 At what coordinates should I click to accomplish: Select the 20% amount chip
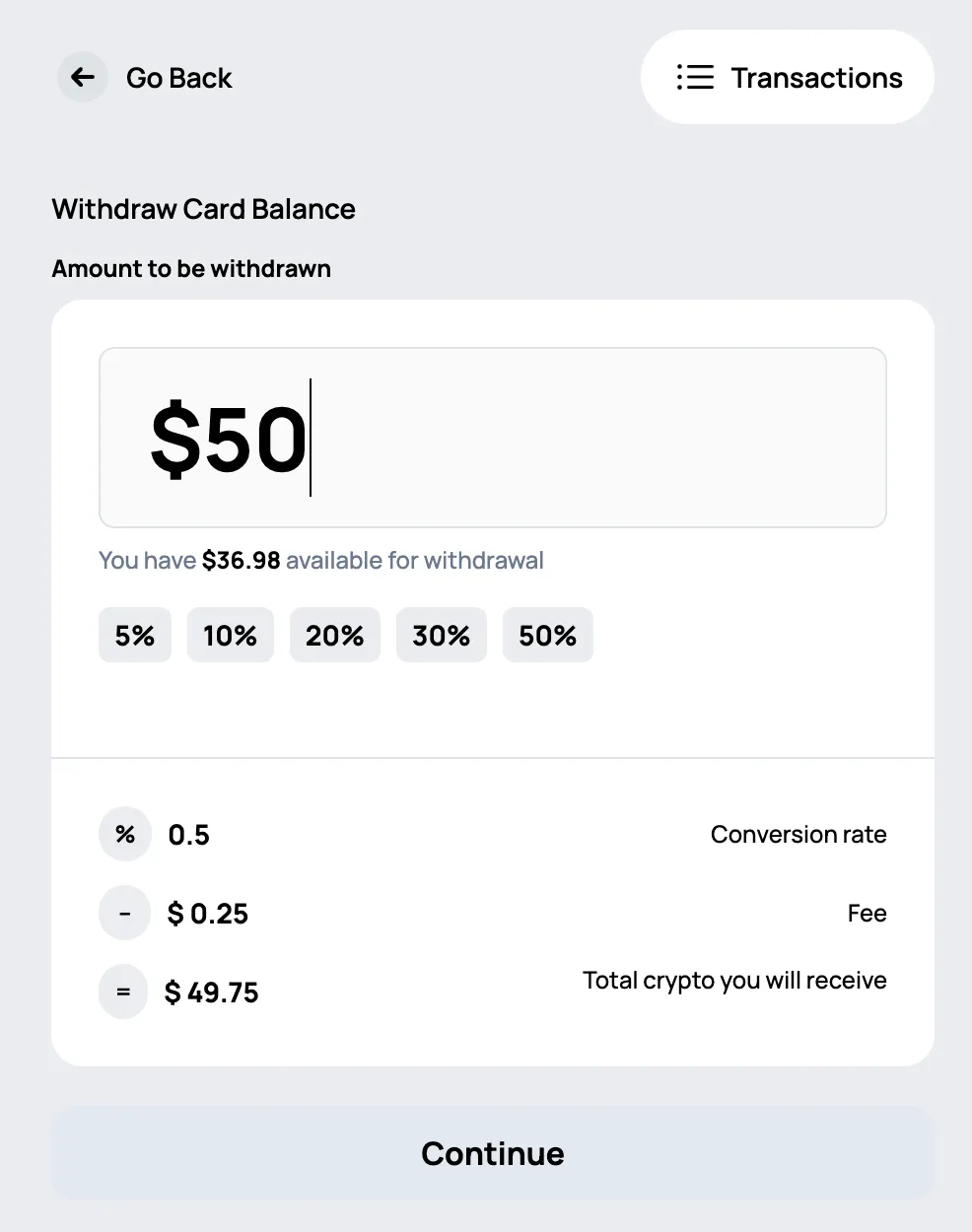pos(334,635)
